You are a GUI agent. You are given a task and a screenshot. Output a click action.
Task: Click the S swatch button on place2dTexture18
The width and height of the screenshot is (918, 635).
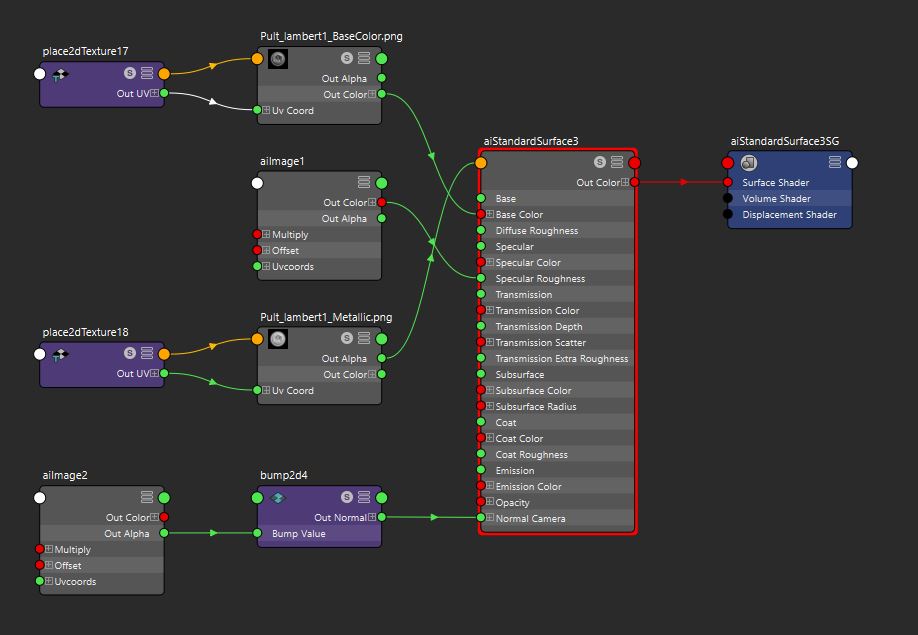[x=129, y=353]
